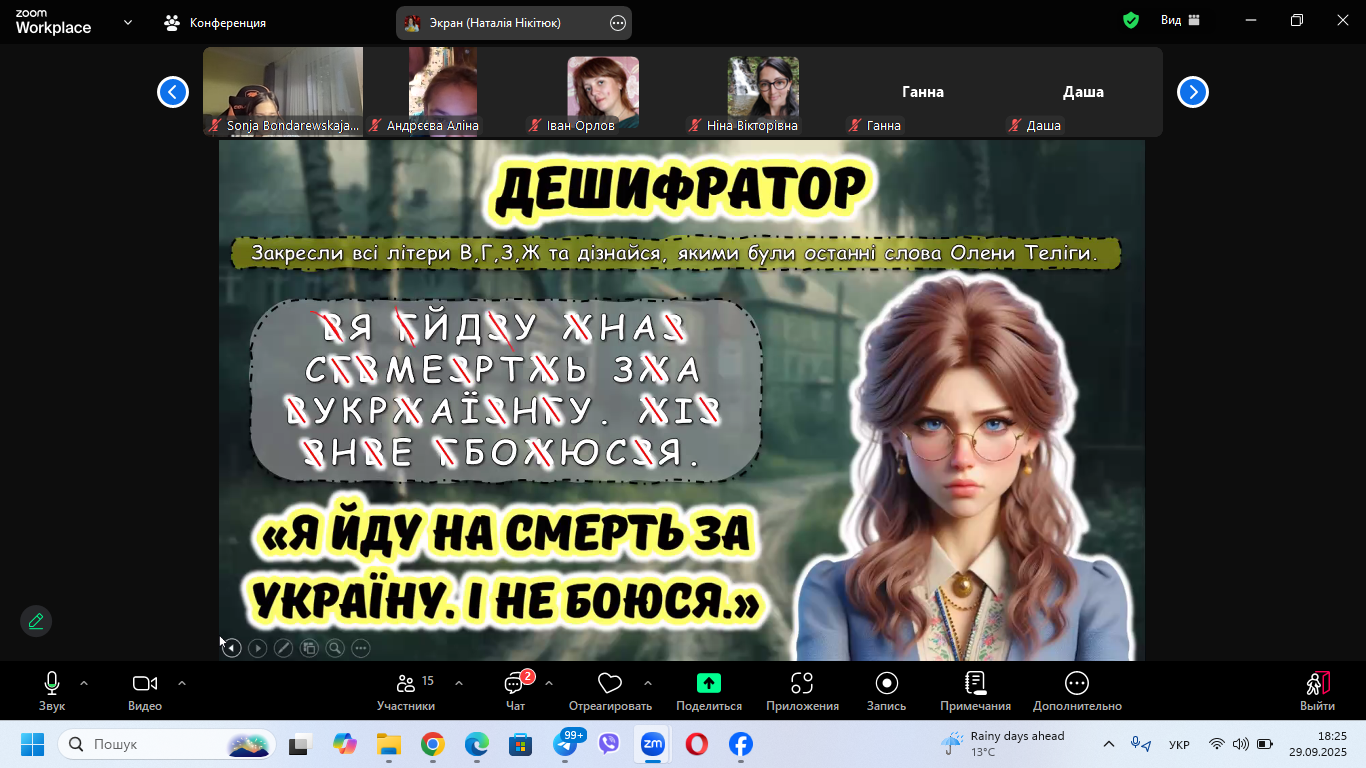Expand video options arrow next to camera
Image resolution: width=1366 pixels, height=768 pixels.
182,683
